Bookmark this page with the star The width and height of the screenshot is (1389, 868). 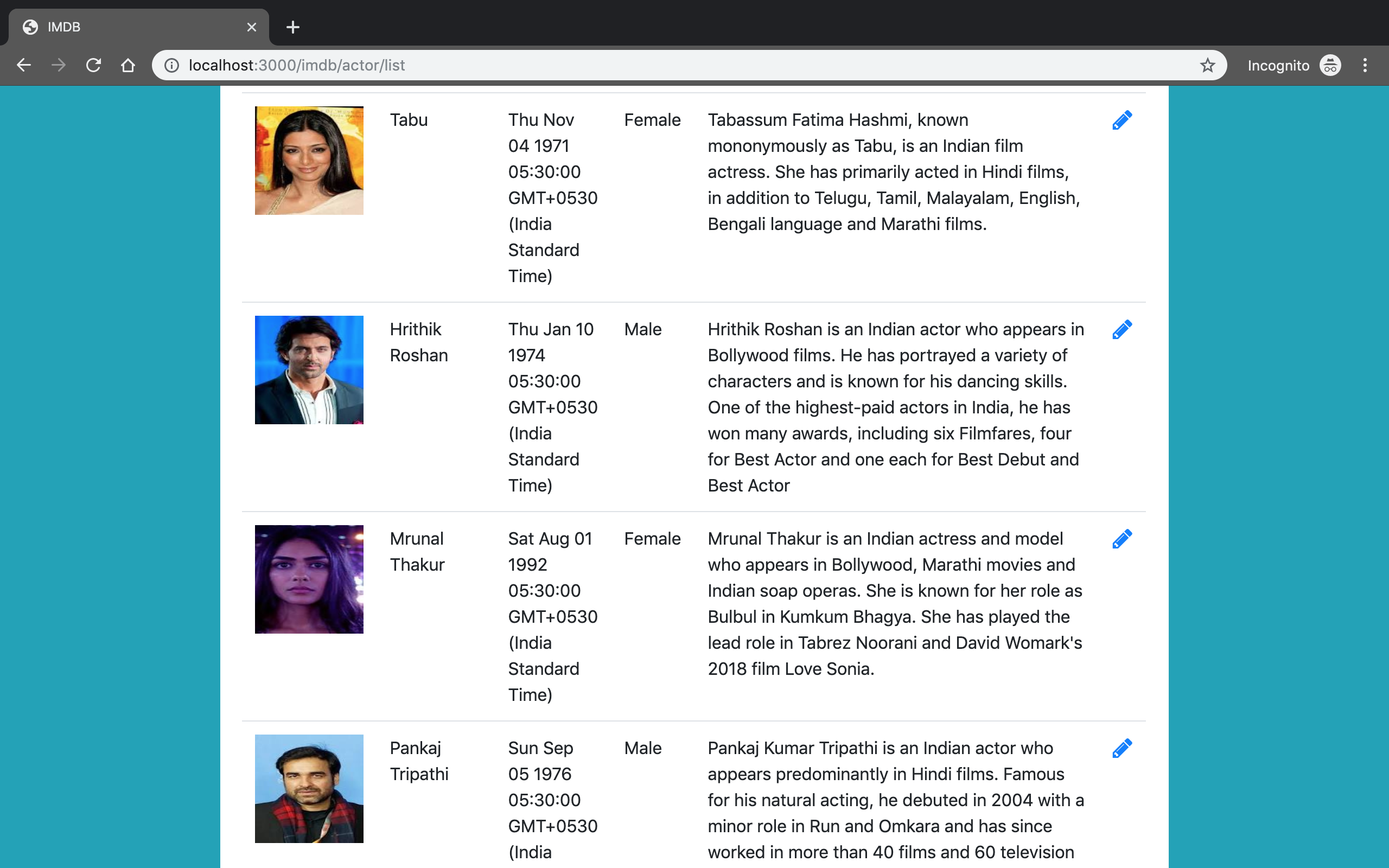(x=1207, y=65)
